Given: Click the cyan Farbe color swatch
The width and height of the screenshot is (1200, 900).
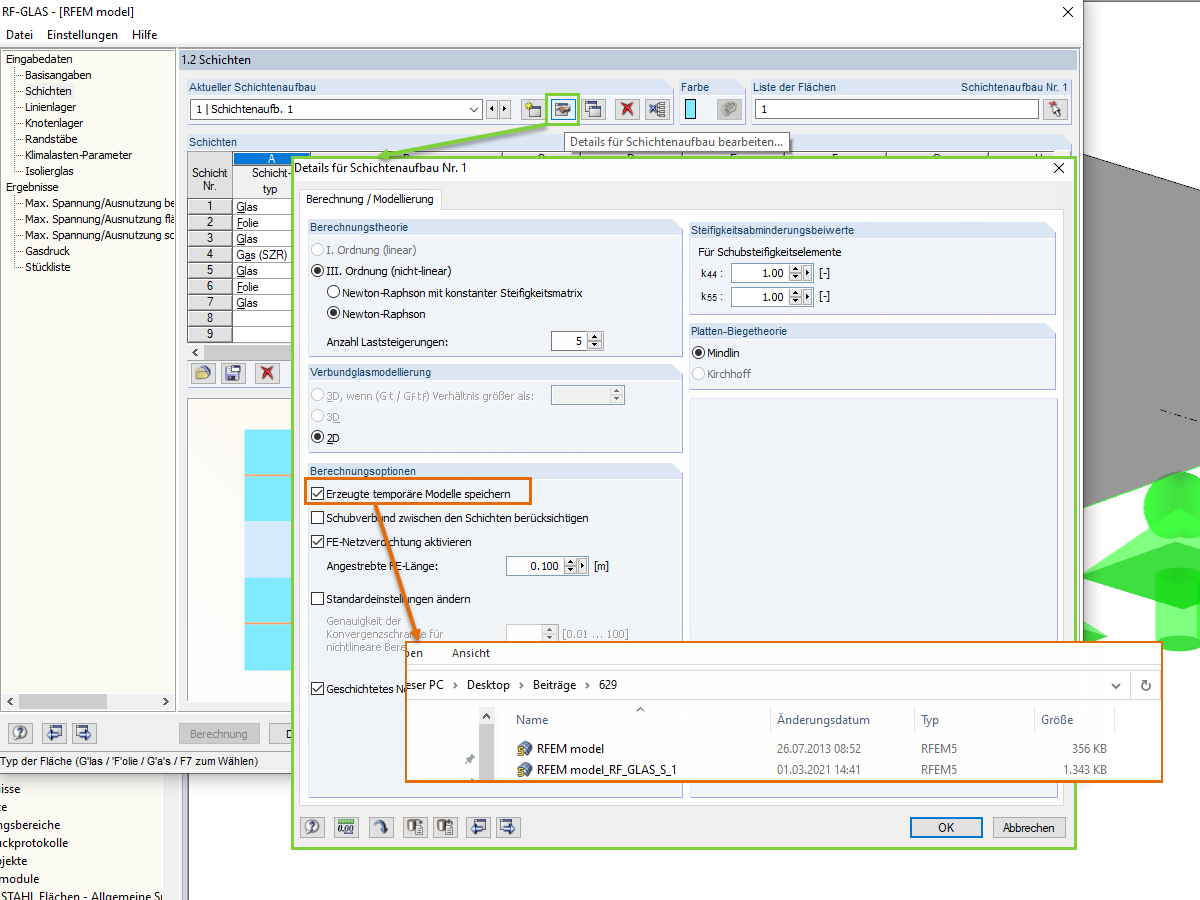Looking at the screenshot, I should tap(691, 109).
